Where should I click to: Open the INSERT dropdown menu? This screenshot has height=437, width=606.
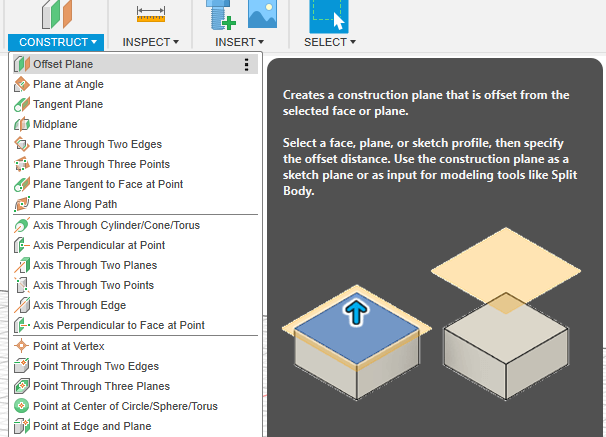(239, 42)
